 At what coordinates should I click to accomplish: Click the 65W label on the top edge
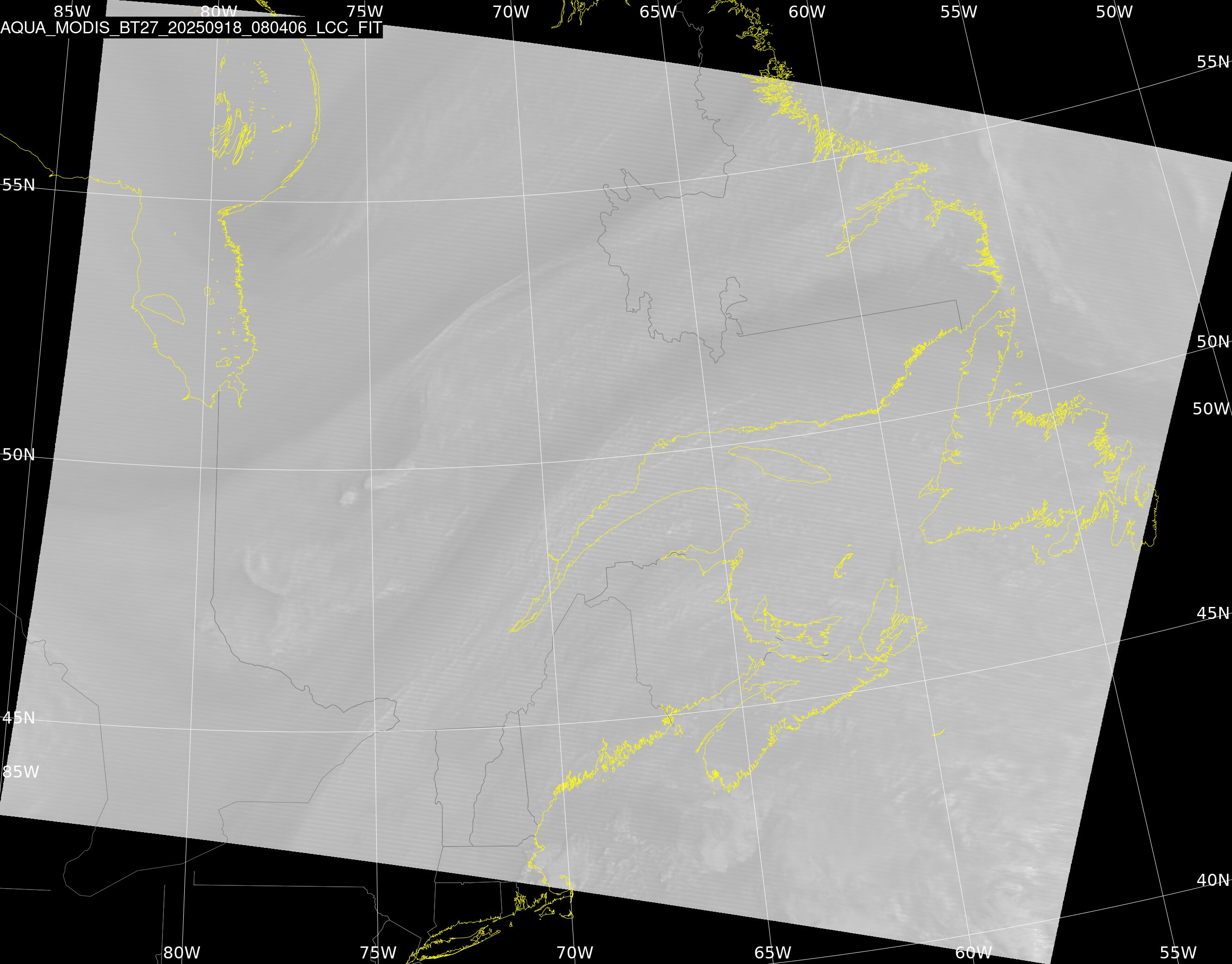click(658, 11)
